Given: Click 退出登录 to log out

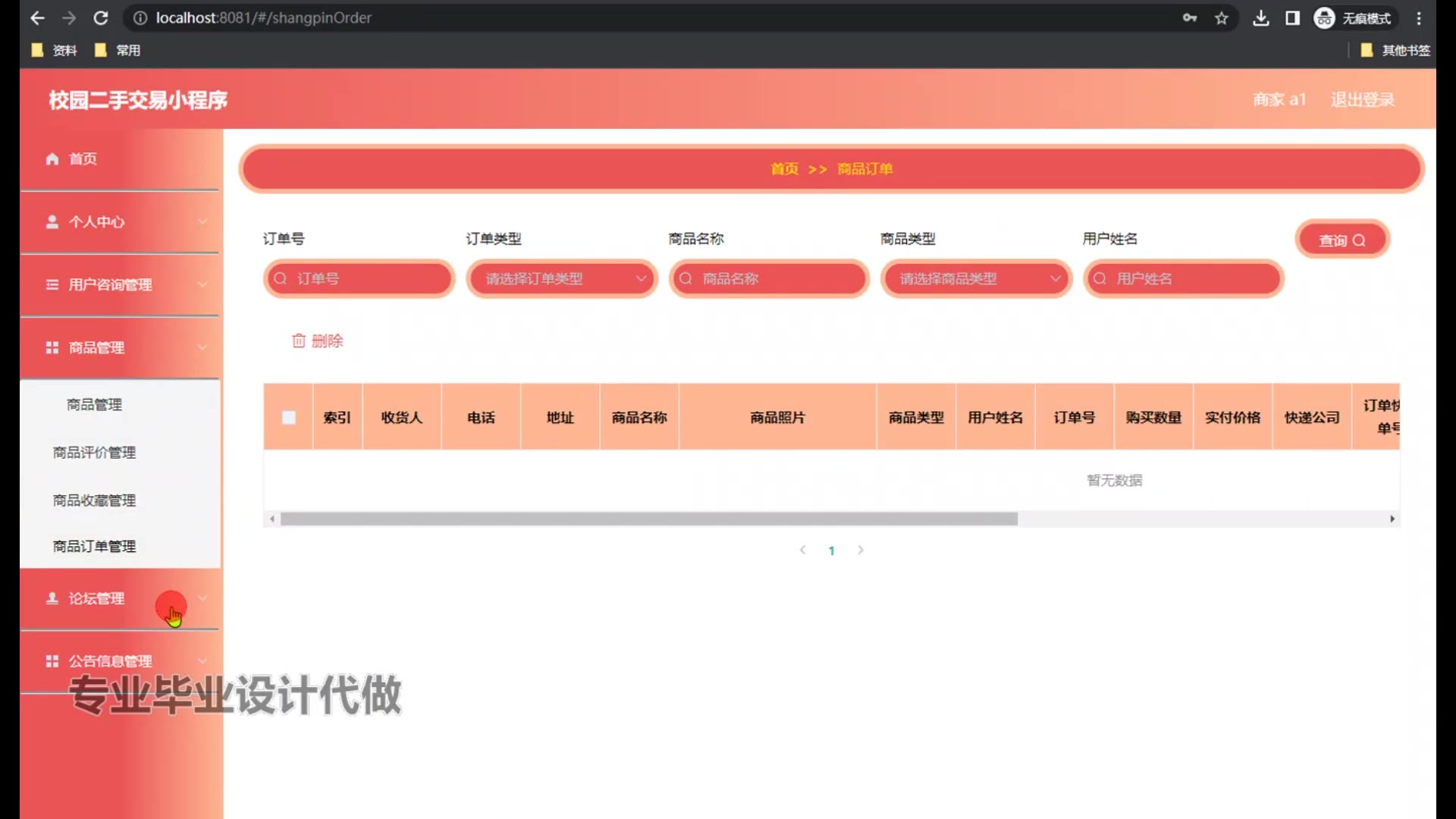Looking at the screenshot, I should pos(1363,99).
